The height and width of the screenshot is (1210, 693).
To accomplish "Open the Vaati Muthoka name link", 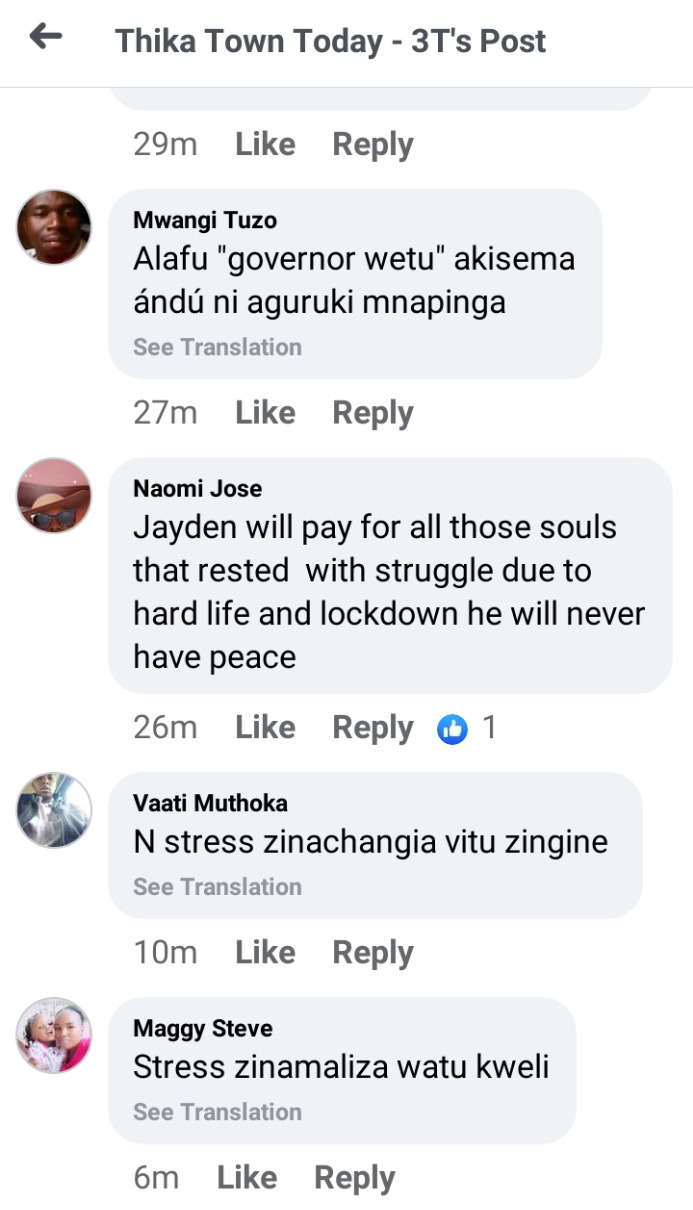I will [210, 803].
